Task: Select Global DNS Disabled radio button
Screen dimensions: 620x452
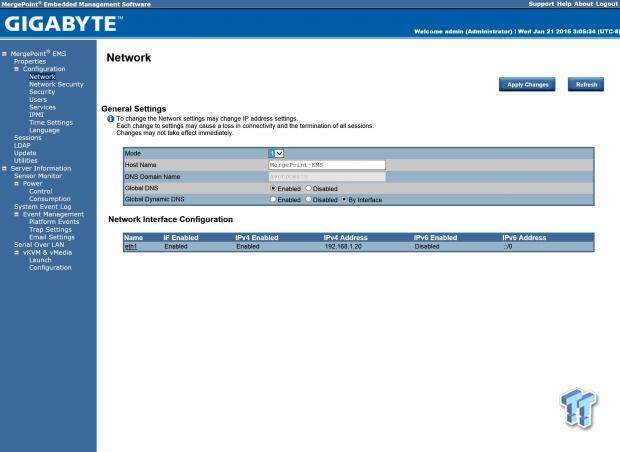Action: (308, 187)
